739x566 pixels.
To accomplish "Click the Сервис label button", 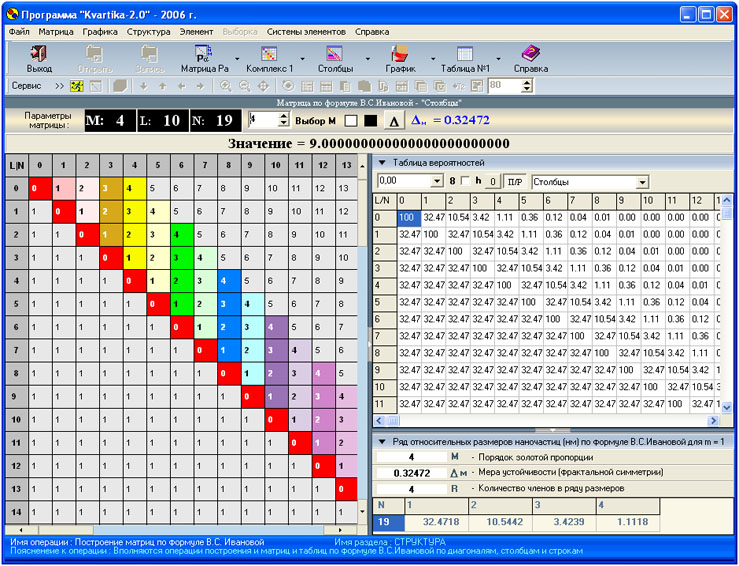I will 26,86.
